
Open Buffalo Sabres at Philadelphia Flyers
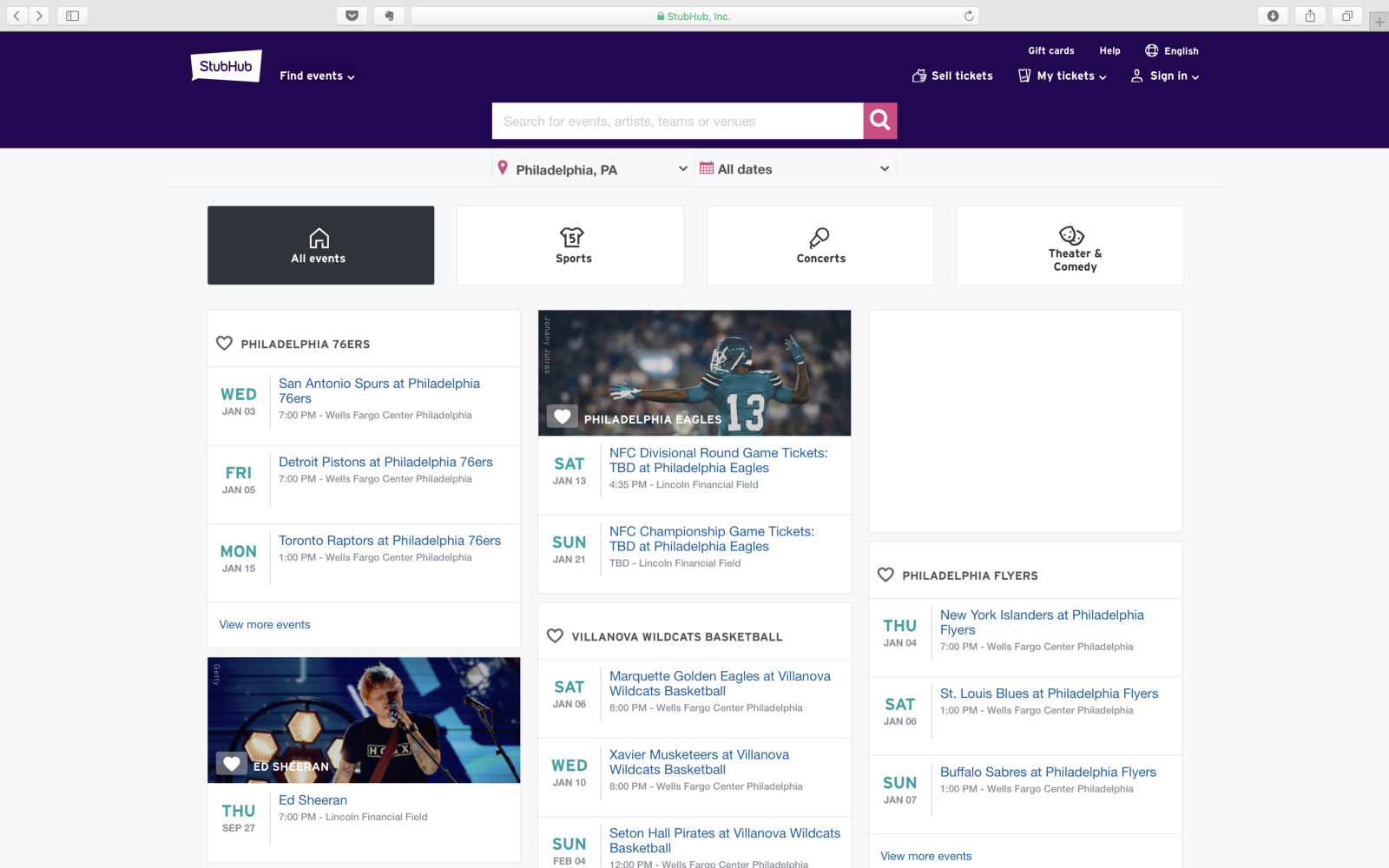[x=1048, y=772]
